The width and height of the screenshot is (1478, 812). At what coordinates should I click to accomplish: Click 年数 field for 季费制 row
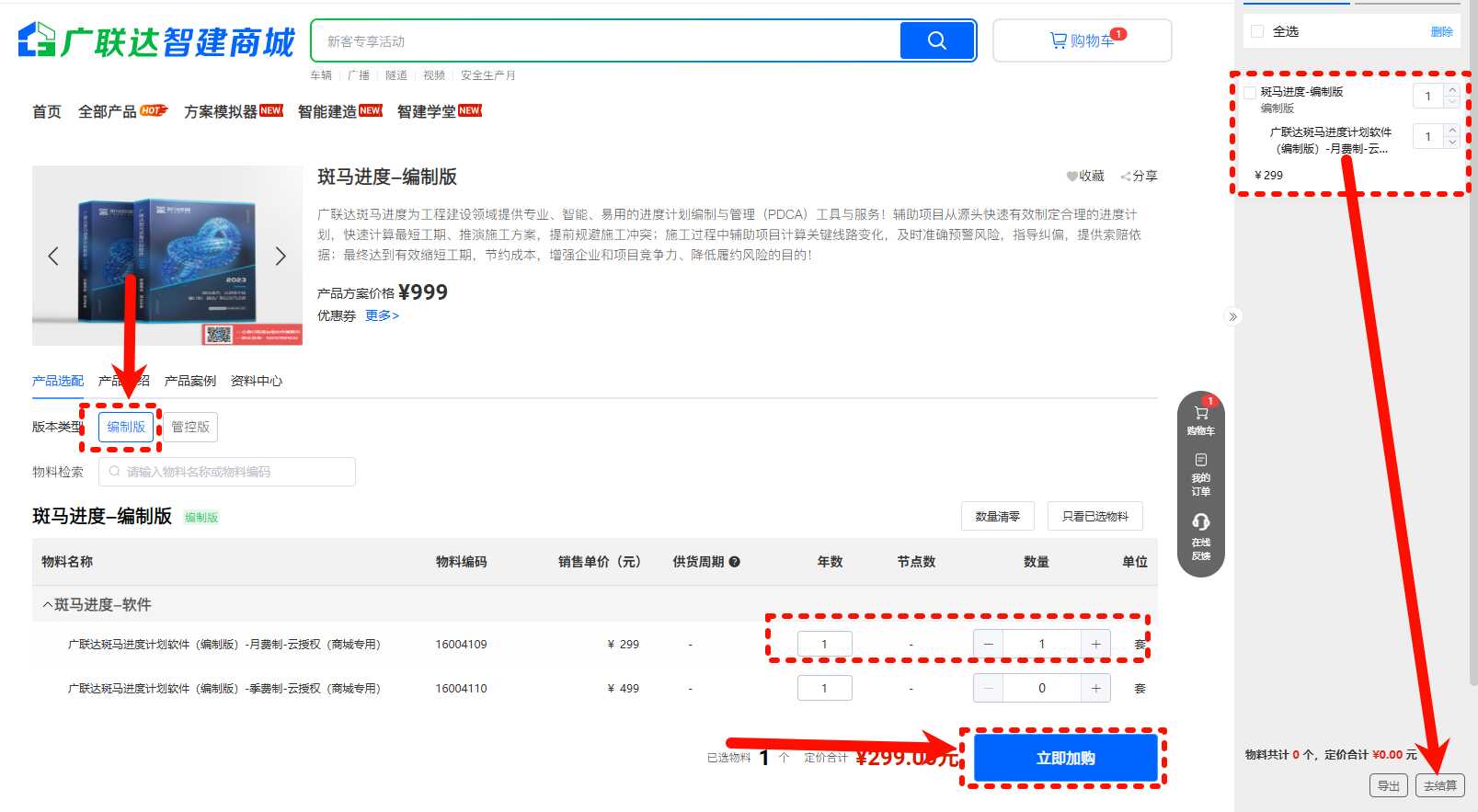tap(825, 688)
